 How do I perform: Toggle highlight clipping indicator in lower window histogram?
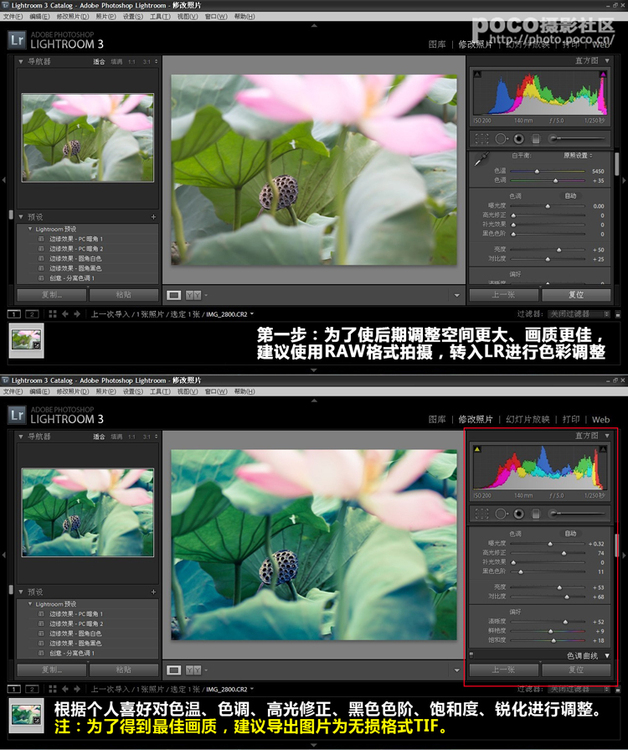(603, 449)
